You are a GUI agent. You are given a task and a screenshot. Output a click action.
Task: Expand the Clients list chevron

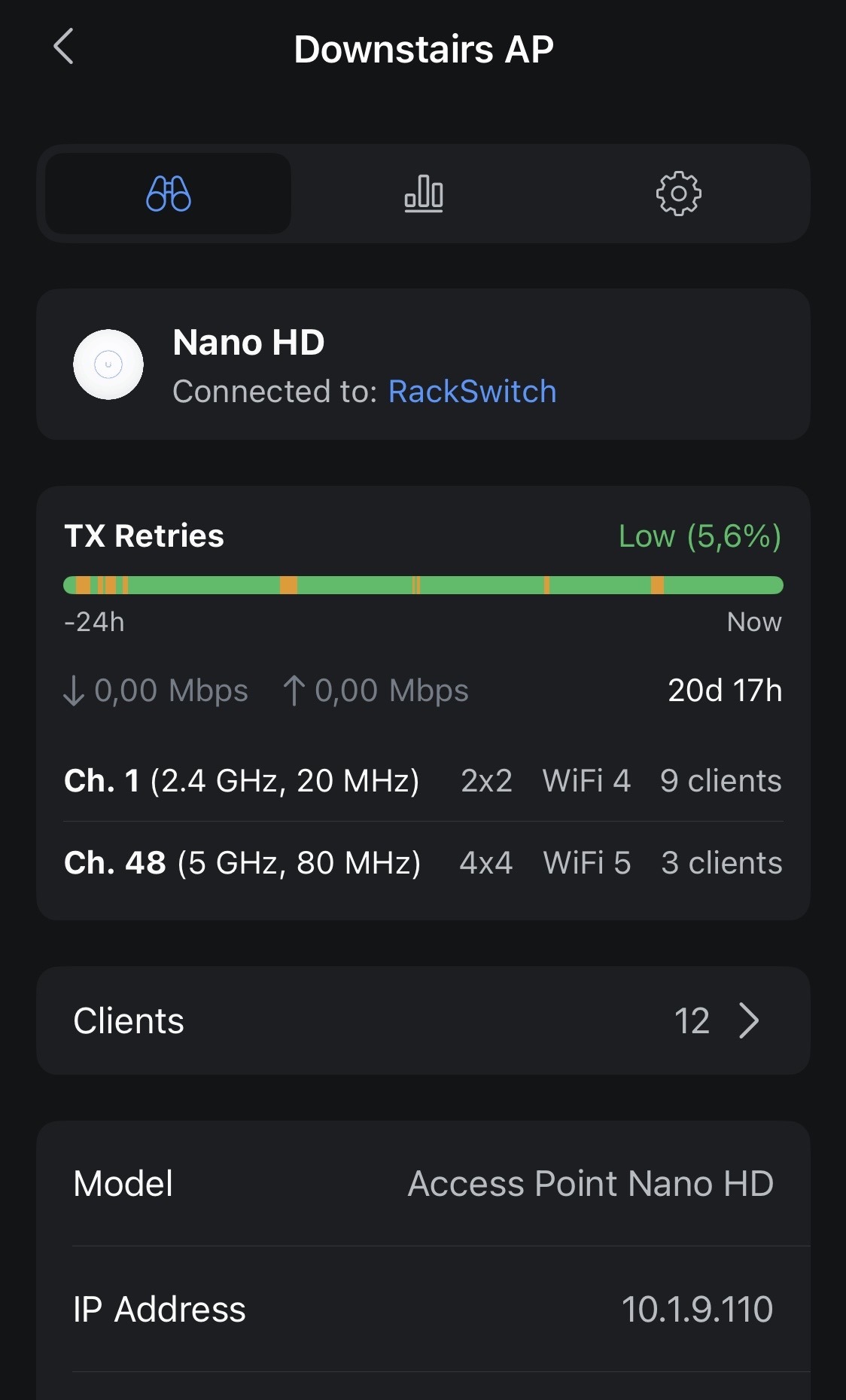749,1020
